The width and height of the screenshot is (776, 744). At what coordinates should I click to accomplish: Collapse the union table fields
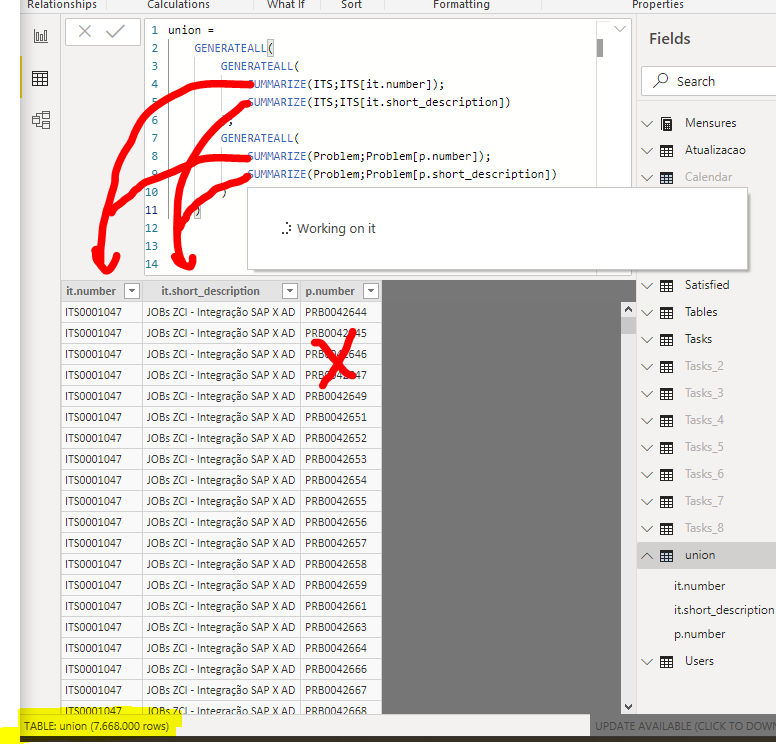pos(647,556)
